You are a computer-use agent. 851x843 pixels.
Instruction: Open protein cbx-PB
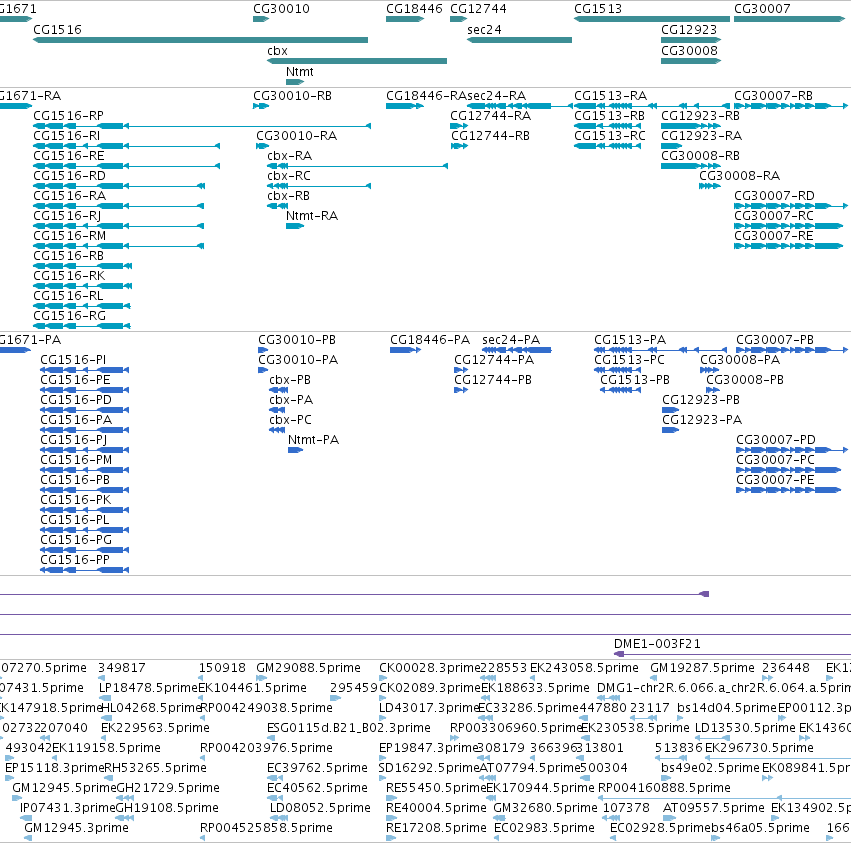[290, 380]
